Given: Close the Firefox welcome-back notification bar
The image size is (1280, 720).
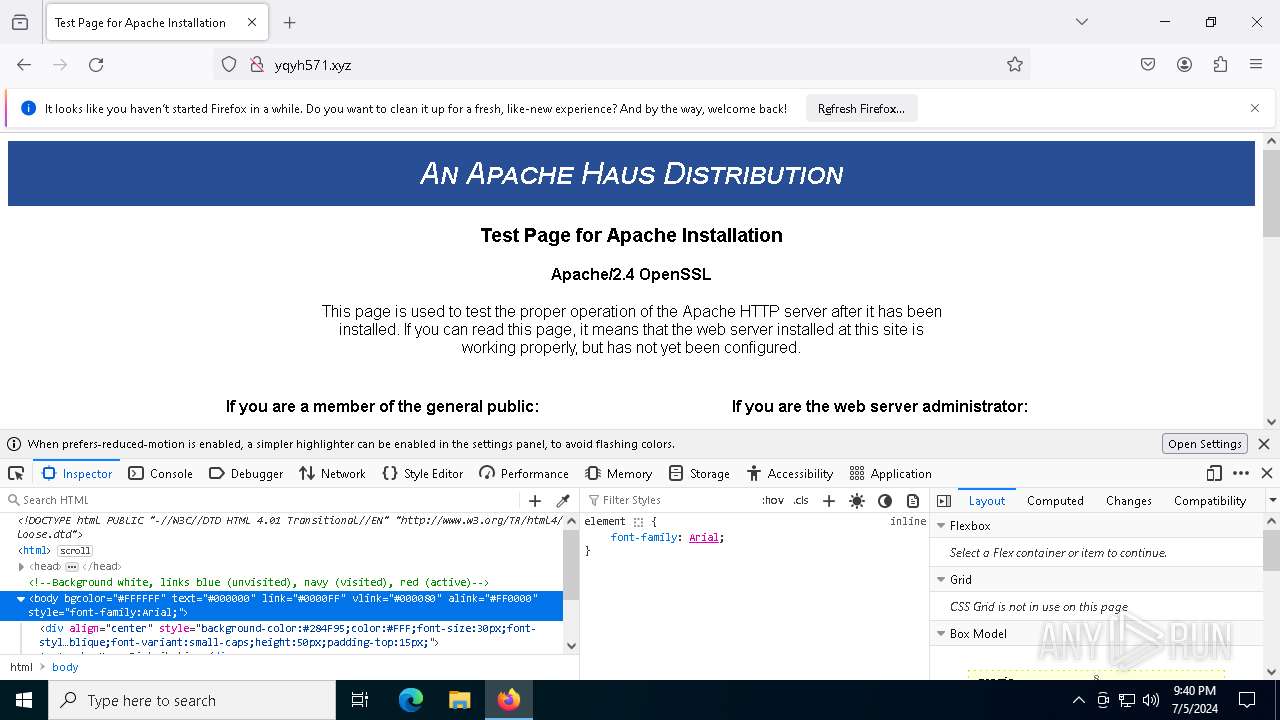Looking at the screenshot, I should (x=1255, y=108).
